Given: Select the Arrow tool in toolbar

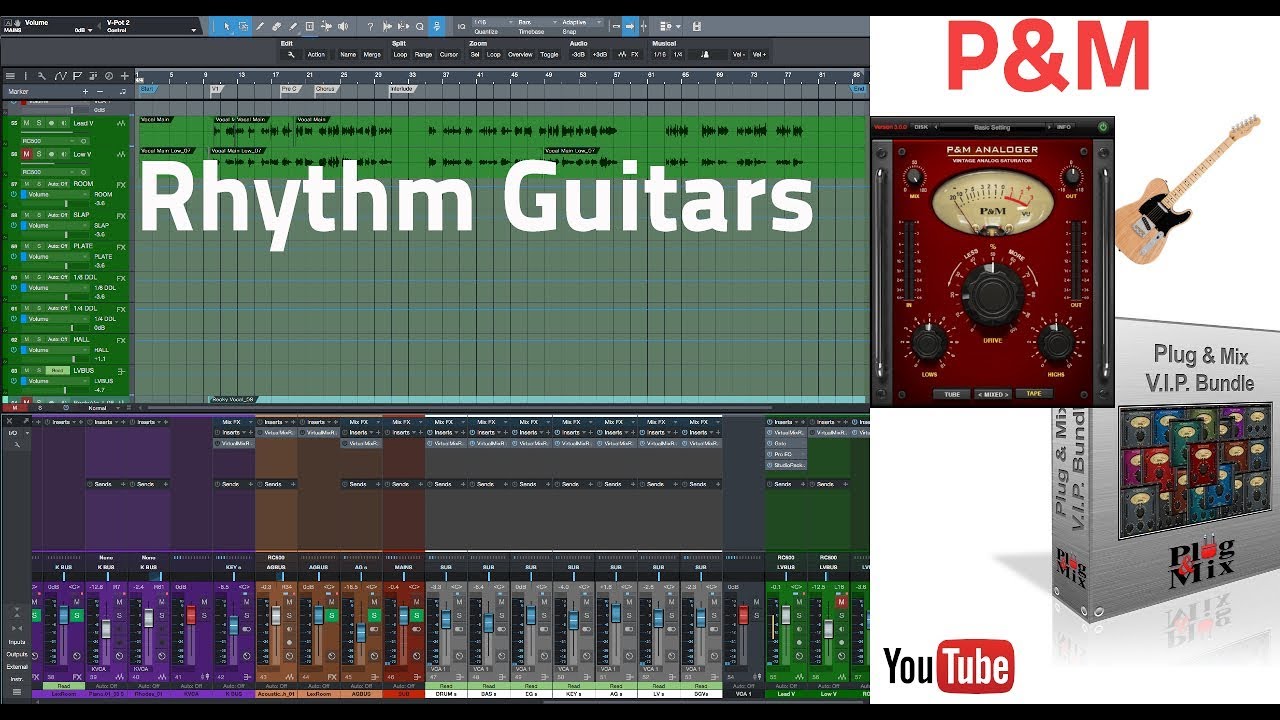Looking at the screenshot, I should (227, 26).
